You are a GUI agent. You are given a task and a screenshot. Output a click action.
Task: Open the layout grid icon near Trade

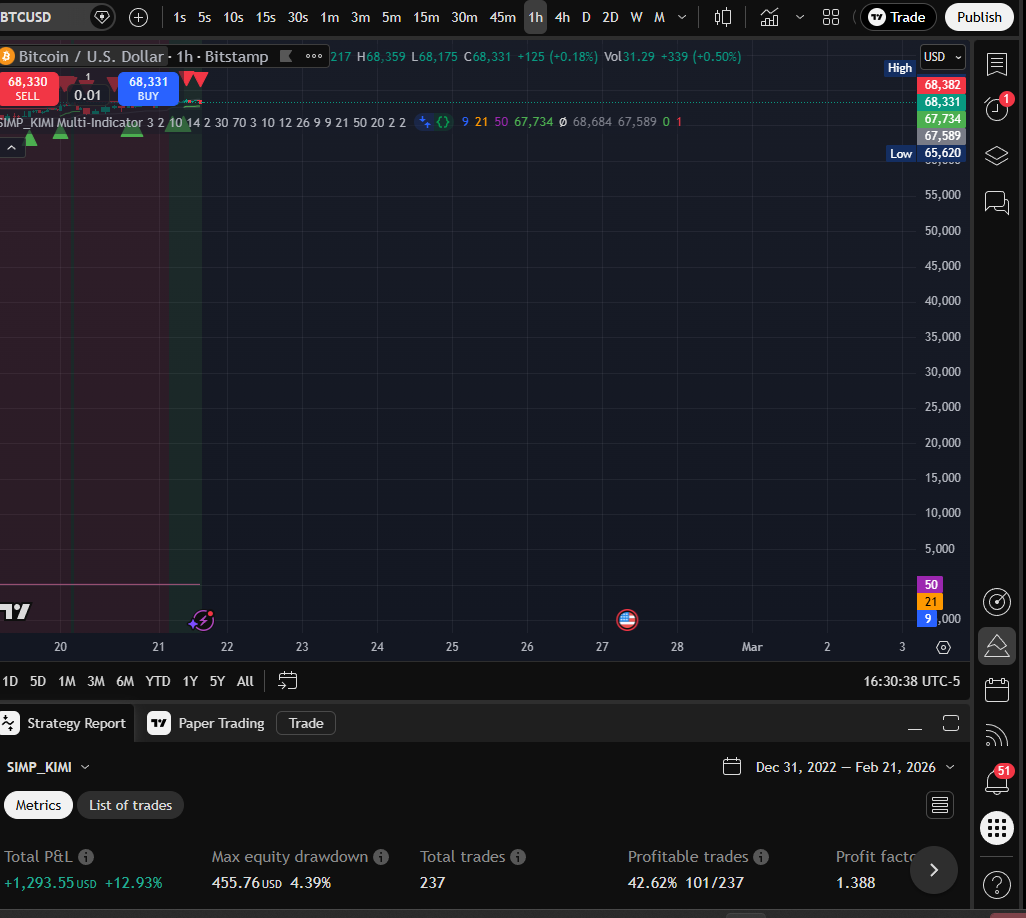click(831, 17)
